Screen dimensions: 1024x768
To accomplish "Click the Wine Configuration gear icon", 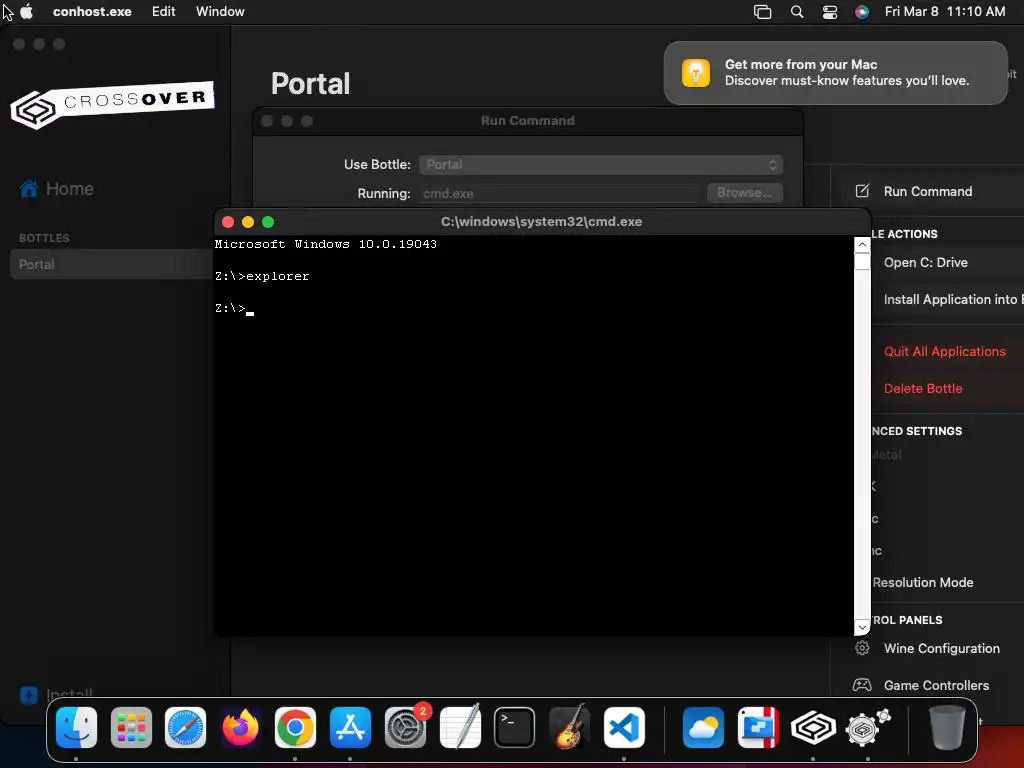I will tap(862, 648).
